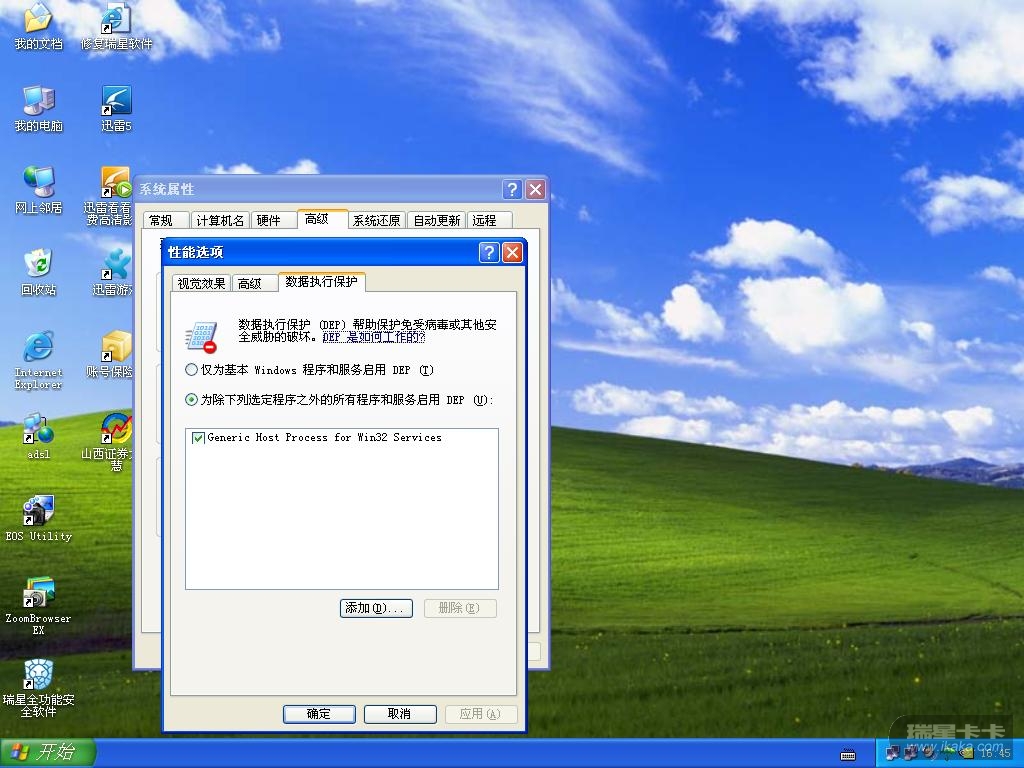Open the 自动更新 tab in 系统属性
Image resolution: width=1024 pixels, height=768 pixels.
pyautogui.click(x=437, y=220)
